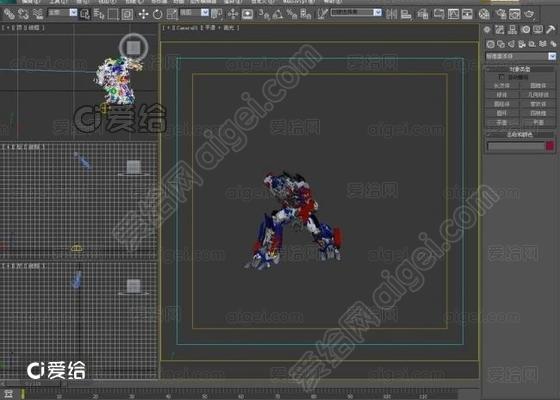
Task: Select Space Warps category in Create panel
Action: [x=543, y=44]
